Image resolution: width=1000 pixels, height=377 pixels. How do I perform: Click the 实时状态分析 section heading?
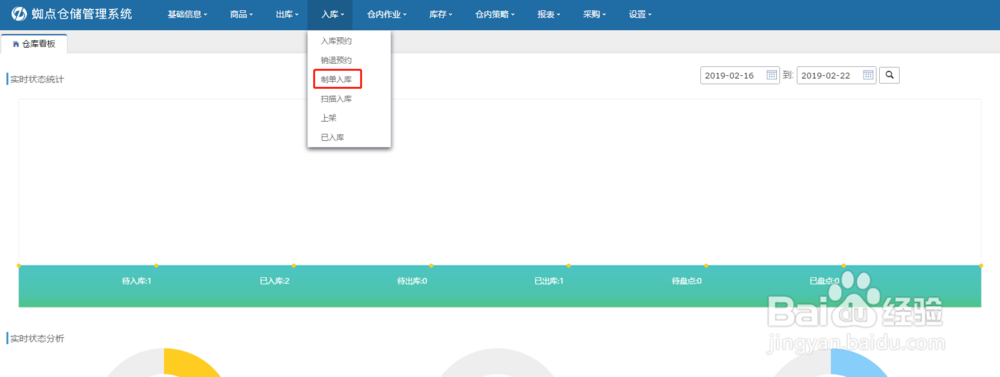pos(37,338)
